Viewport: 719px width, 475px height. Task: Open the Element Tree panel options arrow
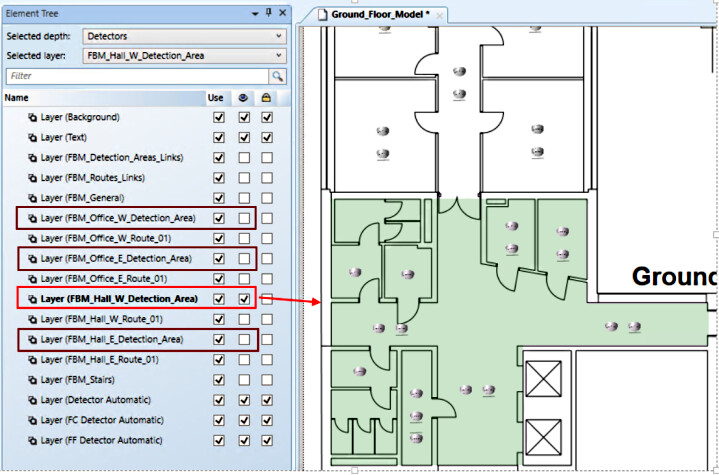(x=255, y=13)
